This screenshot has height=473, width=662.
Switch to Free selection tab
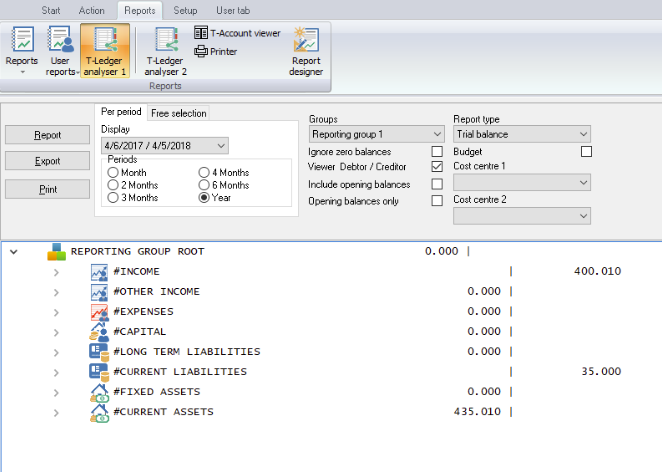tap(179, 113)
